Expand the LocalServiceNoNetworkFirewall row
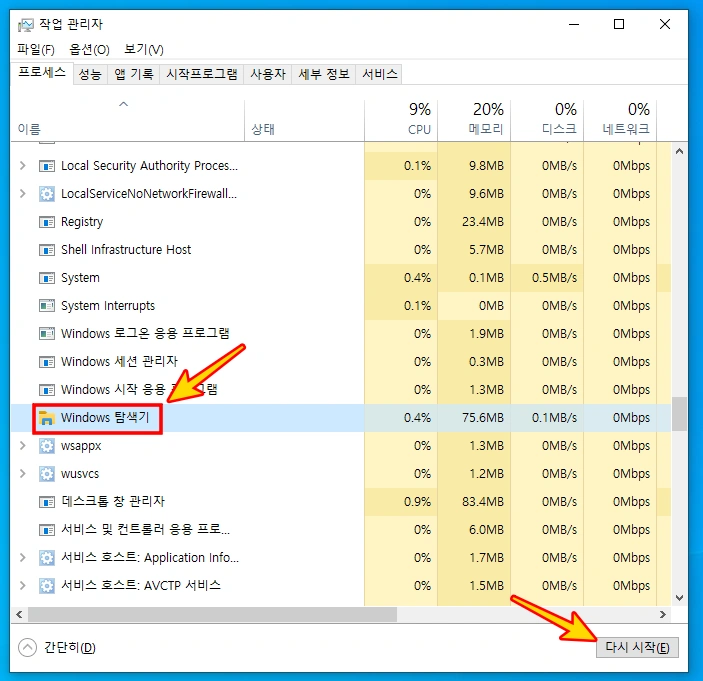Screen dimensions: 703x681 [22, 194]
